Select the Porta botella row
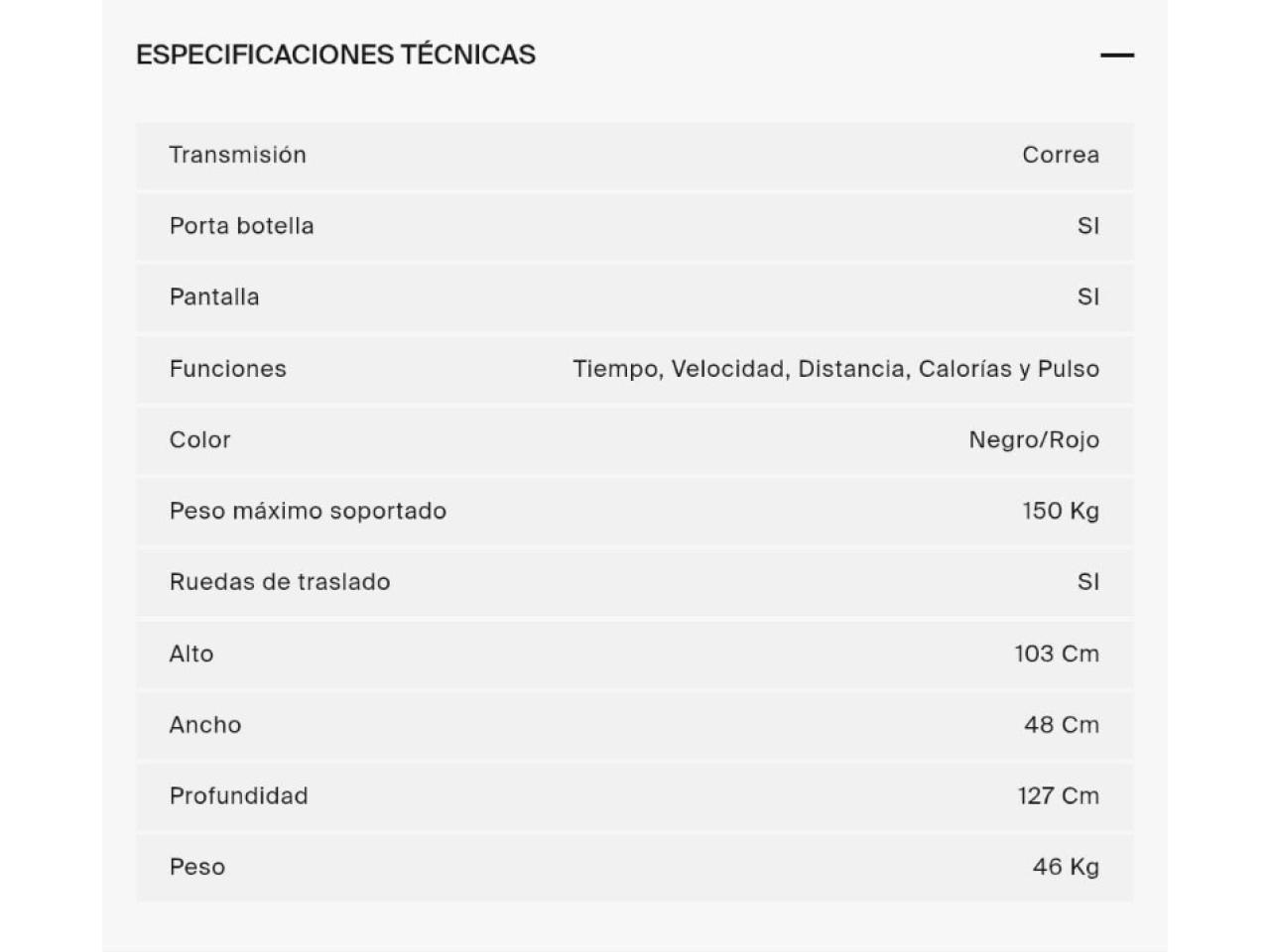The height and width of the screenshot is (952, 1270). click(635, 226)
